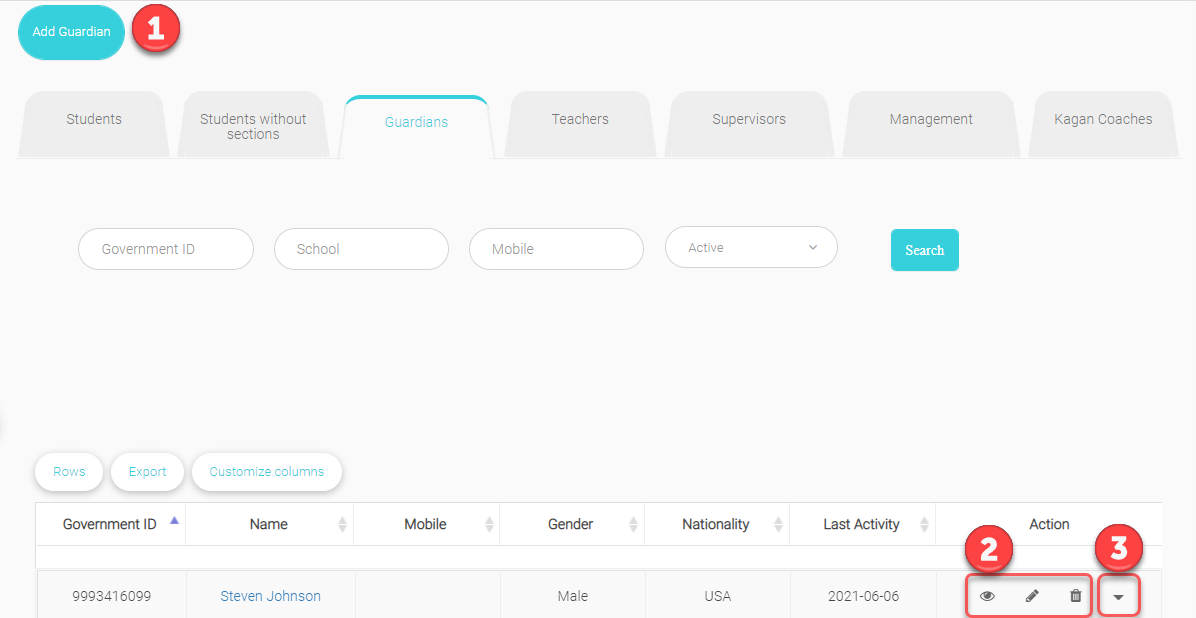Screen dimensions: 1196x618
Task: Sort the Nationality column
Action: coord(779,524)
